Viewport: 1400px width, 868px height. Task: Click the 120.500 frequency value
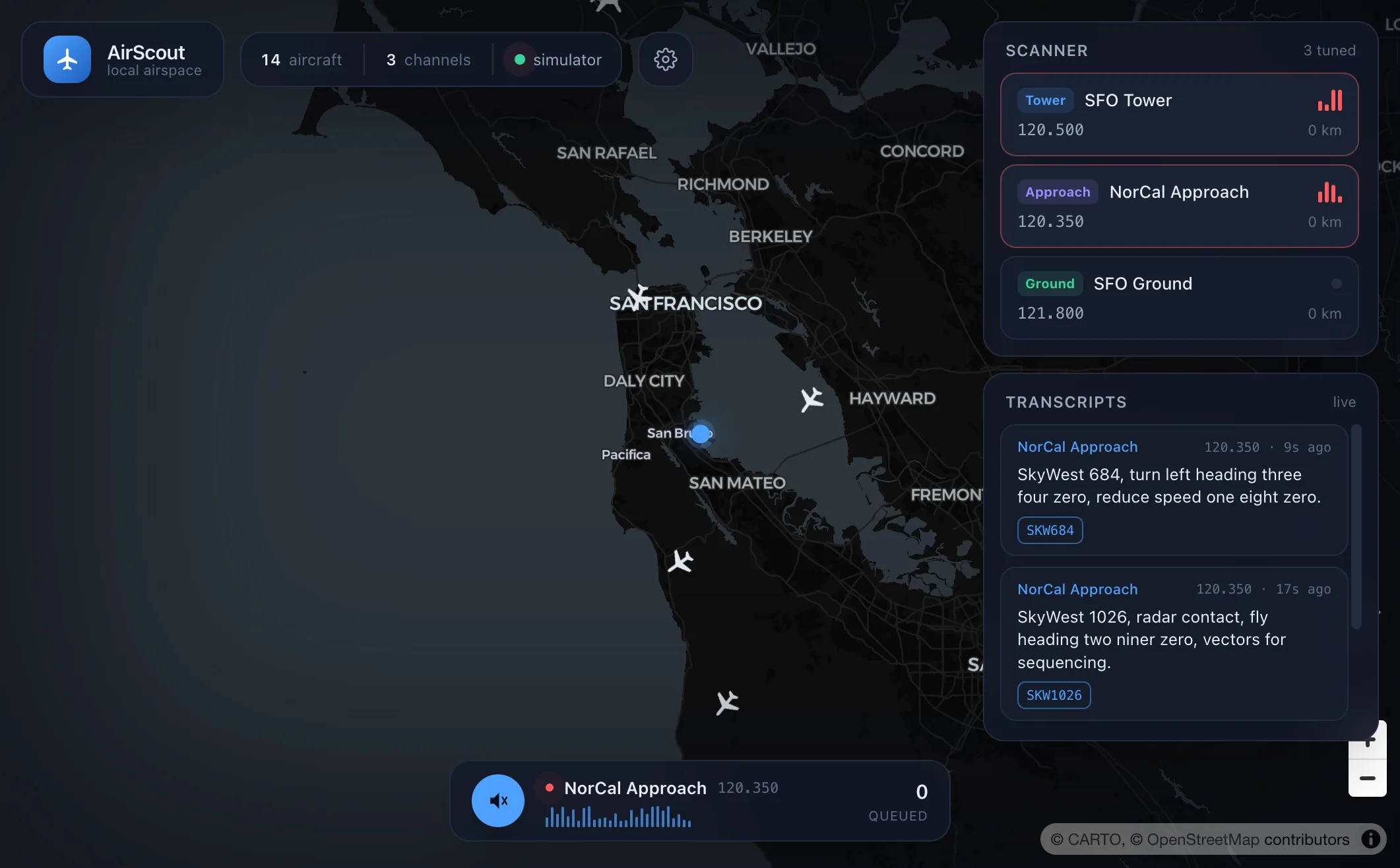point(1050,130)
